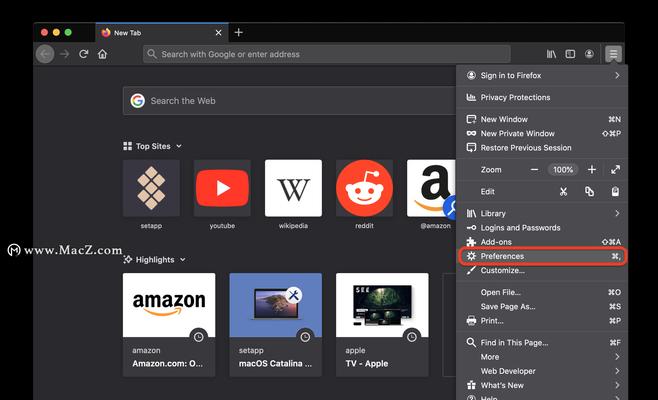
Task: Select Restore Previous Session
Action: tap(542, 148)
